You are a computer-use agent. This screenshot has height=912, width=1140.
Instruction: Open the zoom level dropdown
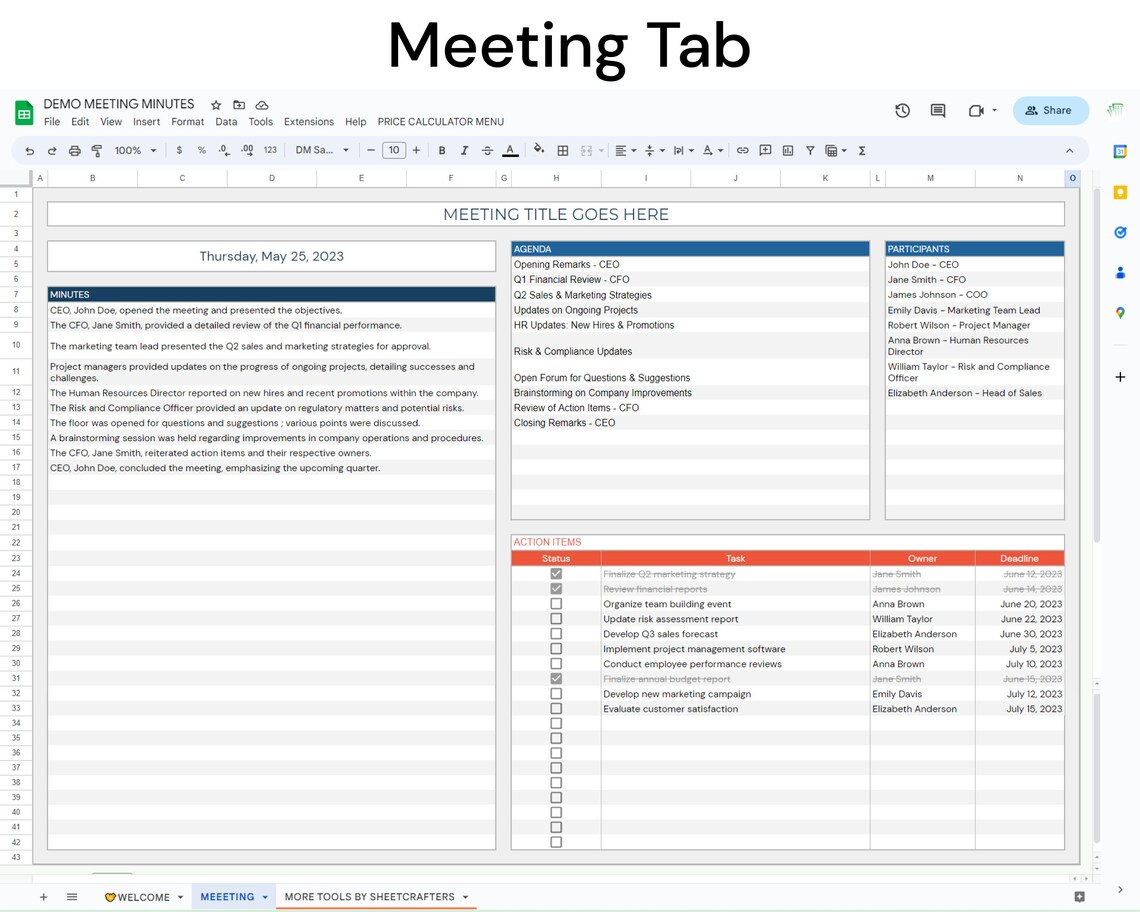click(133, 150)
